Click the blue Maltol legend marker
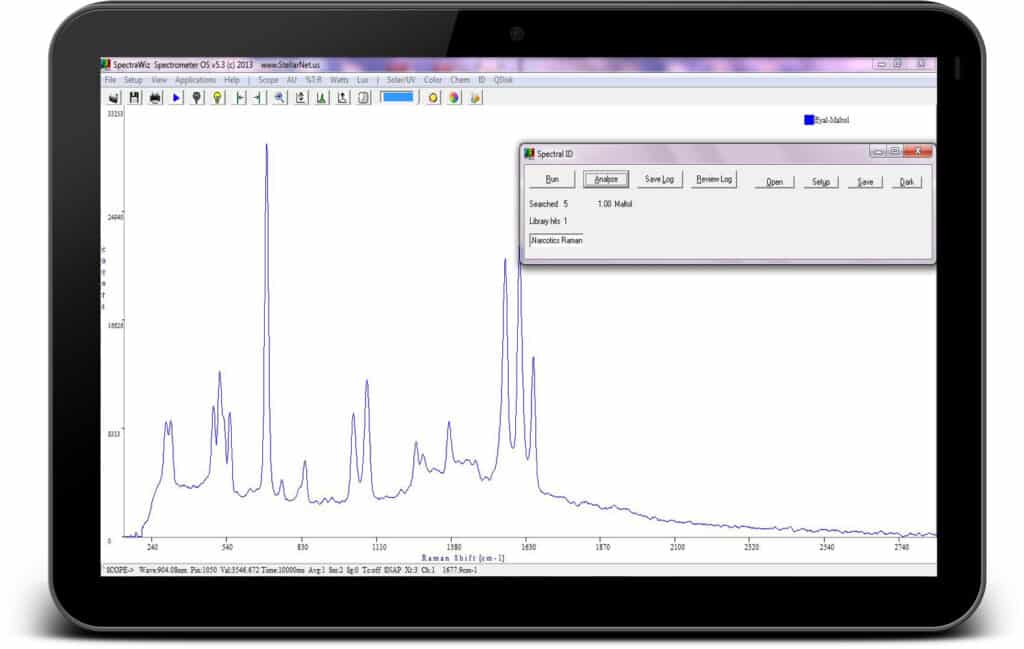1024x649 pixels. pos(808,120)
